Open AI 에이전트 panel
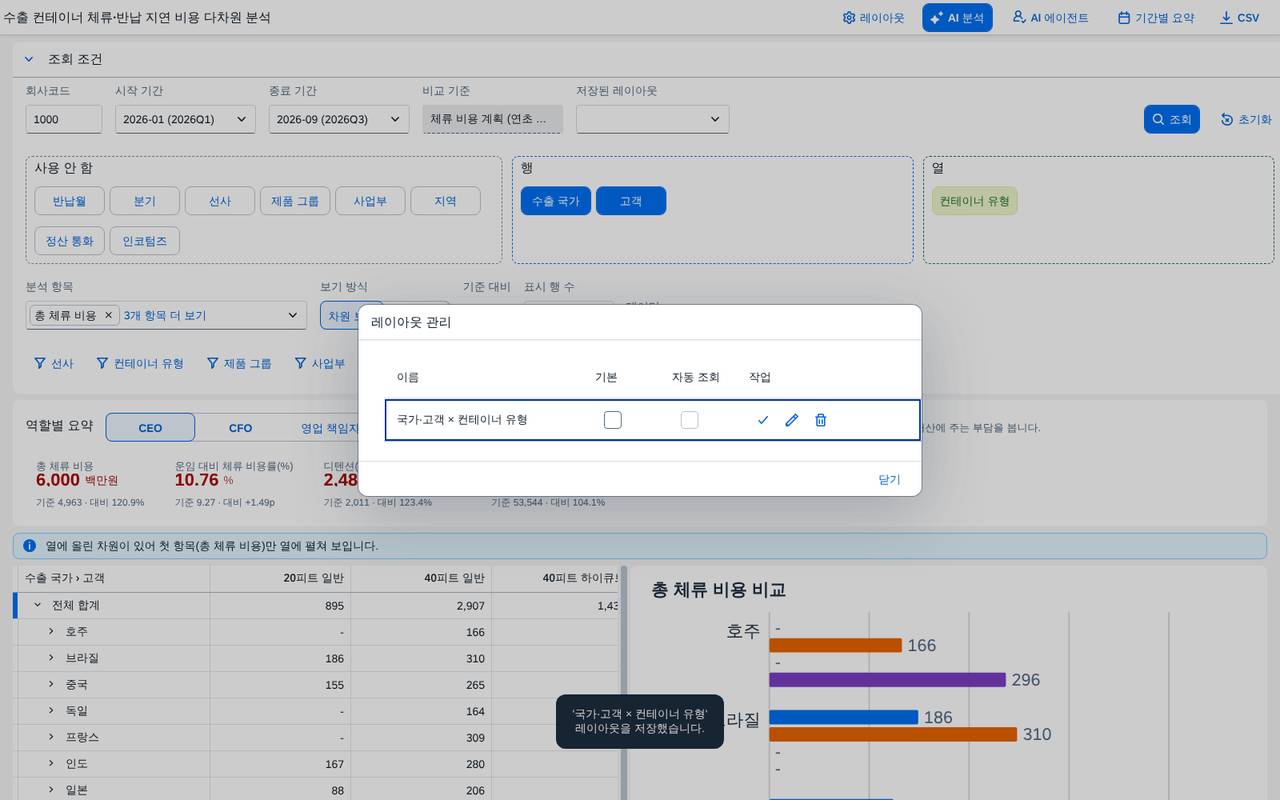This screenshot has width=1280, height=800. pyautogui.click(x=1050, y=18)
